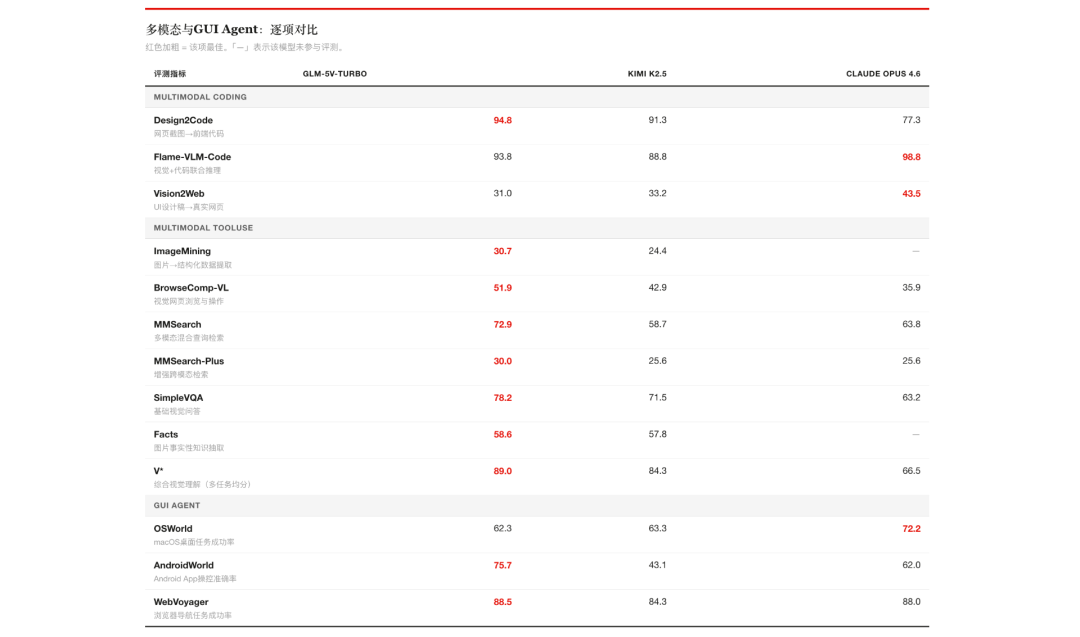Click the title "多模态与GUI Agent：逐项对比"

(x=231, y=30)
